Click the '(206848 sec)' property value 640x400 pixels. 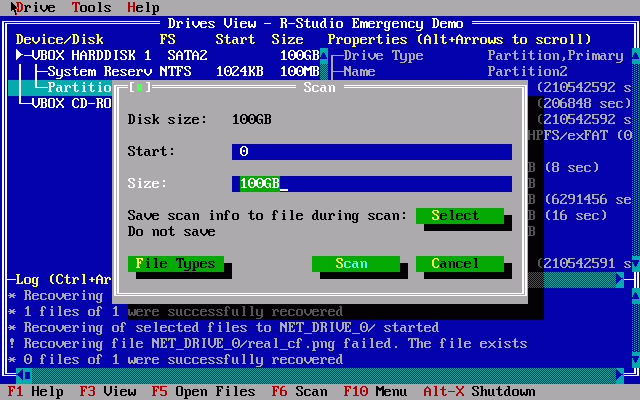(584, 103)
